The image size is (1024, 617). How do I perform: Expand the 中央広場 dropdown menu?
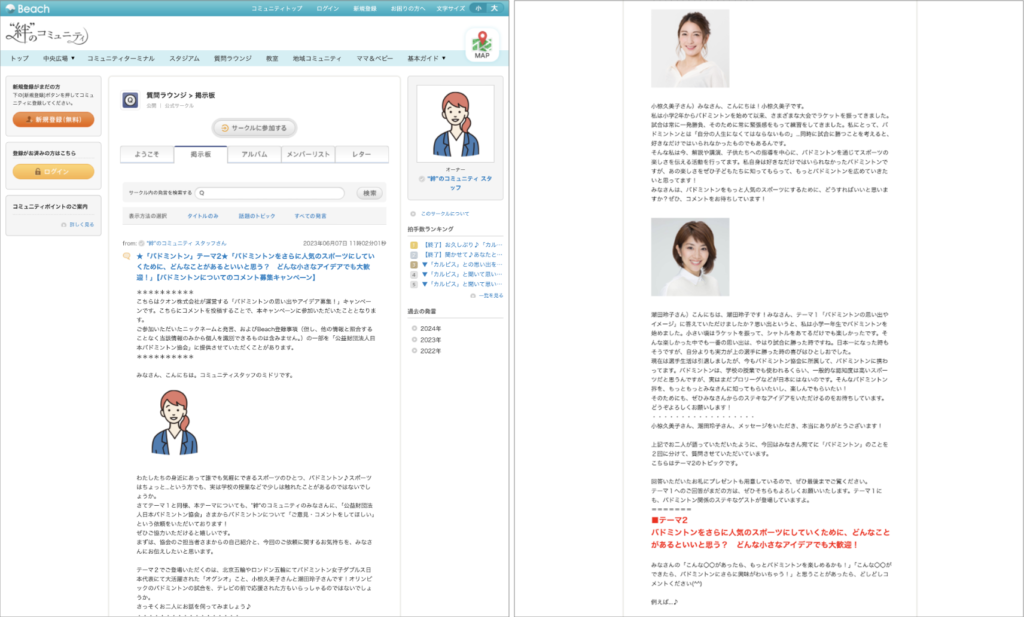(59, 58)
